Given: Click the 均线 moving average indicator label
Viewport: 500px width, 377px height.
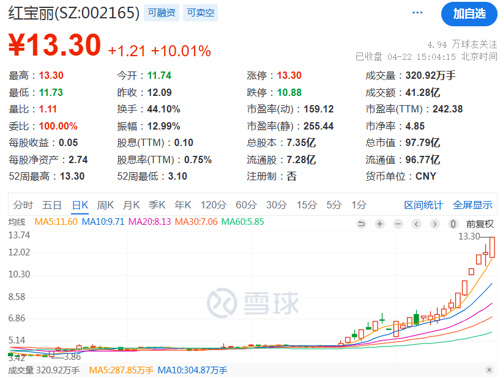Looking at the screenshot, I should (17, 222).
